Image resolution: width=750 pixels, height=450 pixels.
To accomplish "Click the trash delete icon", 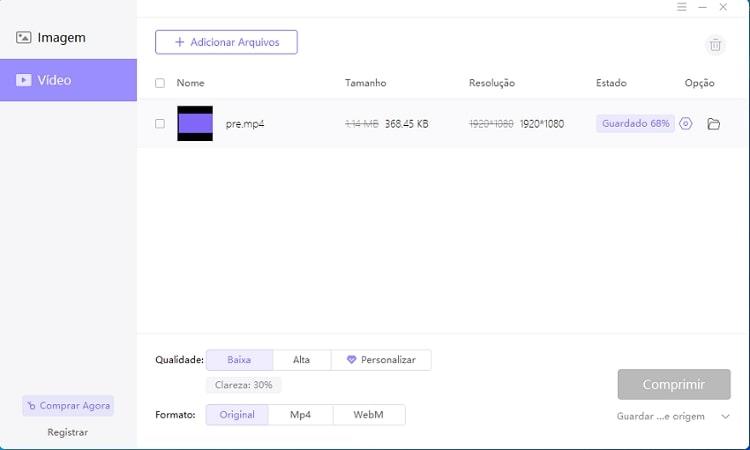I will pyautogui.click(x=715, y=44).
